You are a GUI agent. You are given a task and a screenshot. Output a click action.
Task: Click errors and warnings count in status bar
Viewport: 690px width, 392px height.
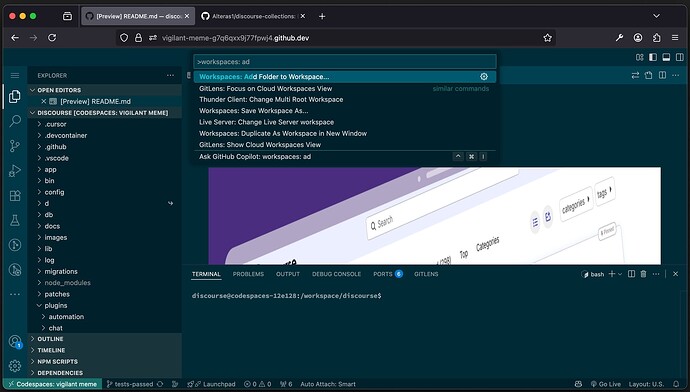point(257,384)
